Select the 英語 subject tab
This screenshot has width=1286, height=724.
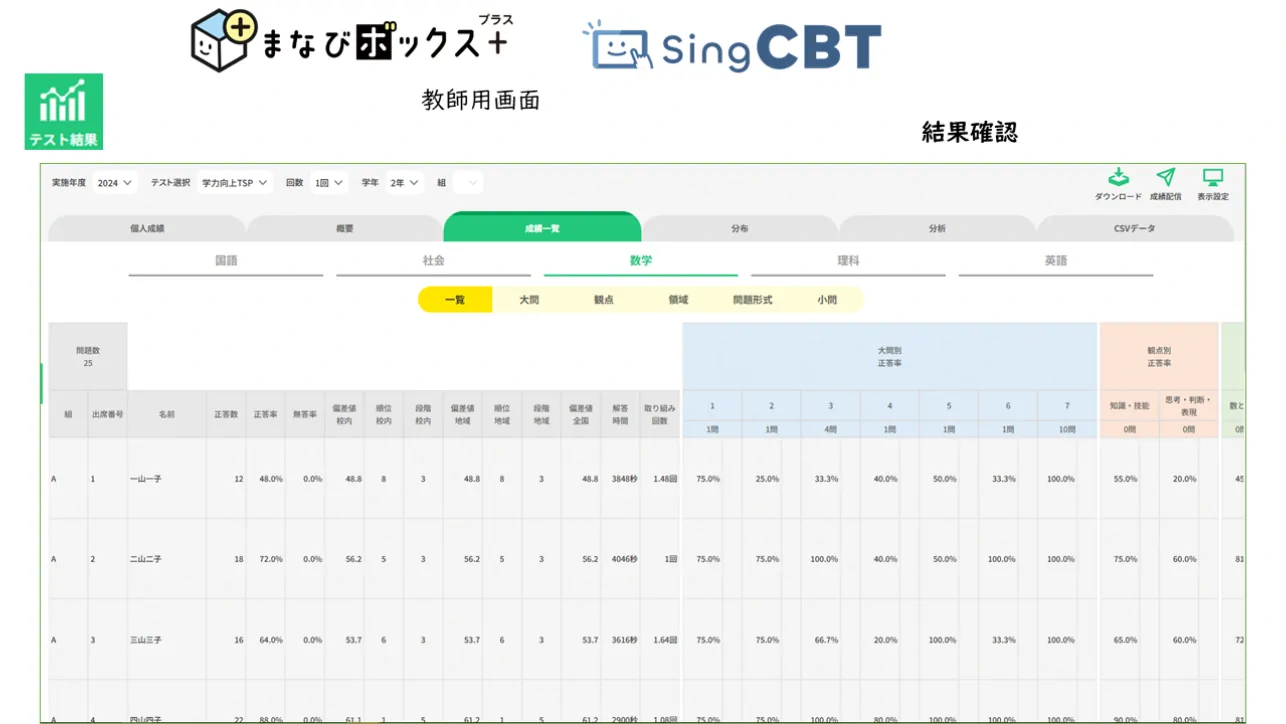click(x=1055, y=261)
